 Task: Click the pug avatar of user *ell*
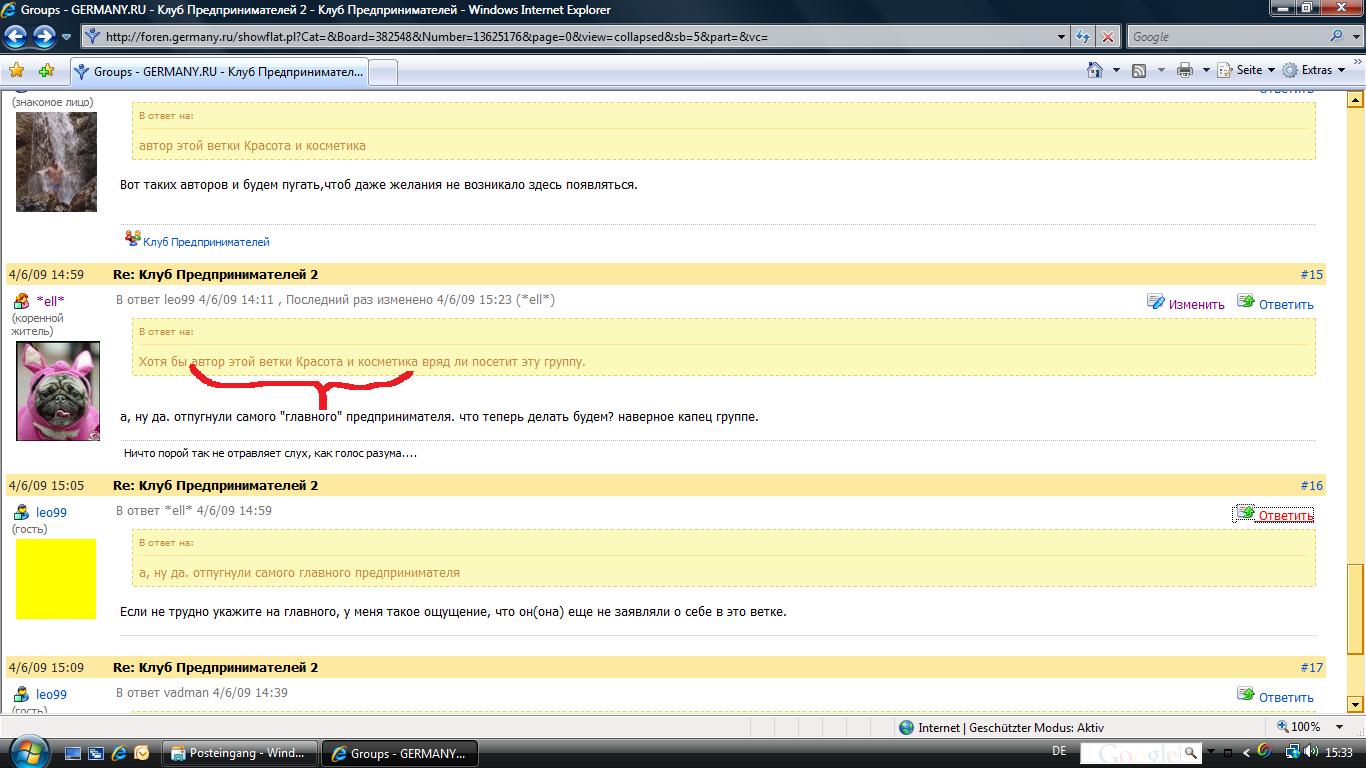click(x=58, y=391)
